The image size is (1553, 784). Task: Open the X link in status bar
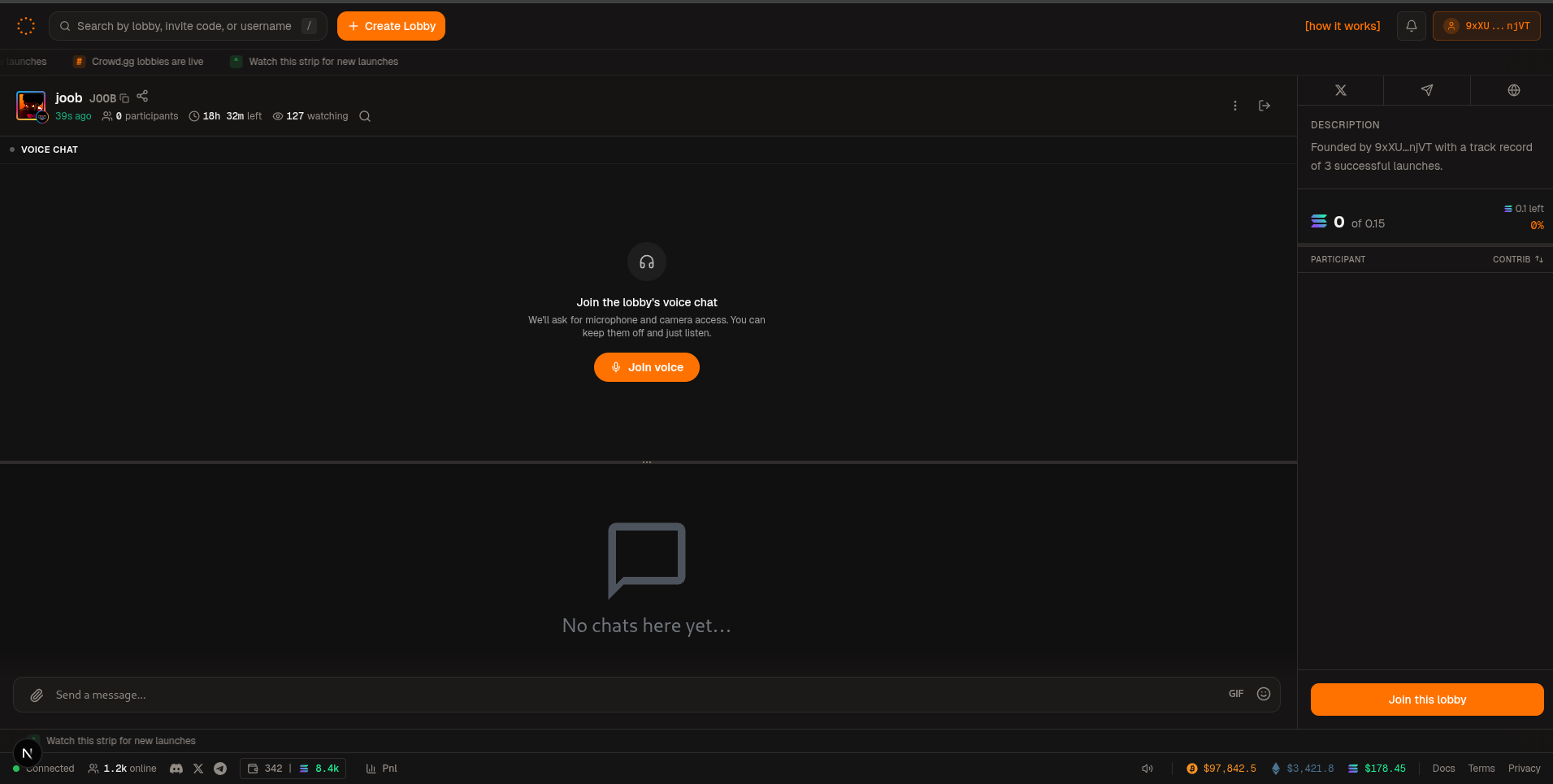coord(198,769)
